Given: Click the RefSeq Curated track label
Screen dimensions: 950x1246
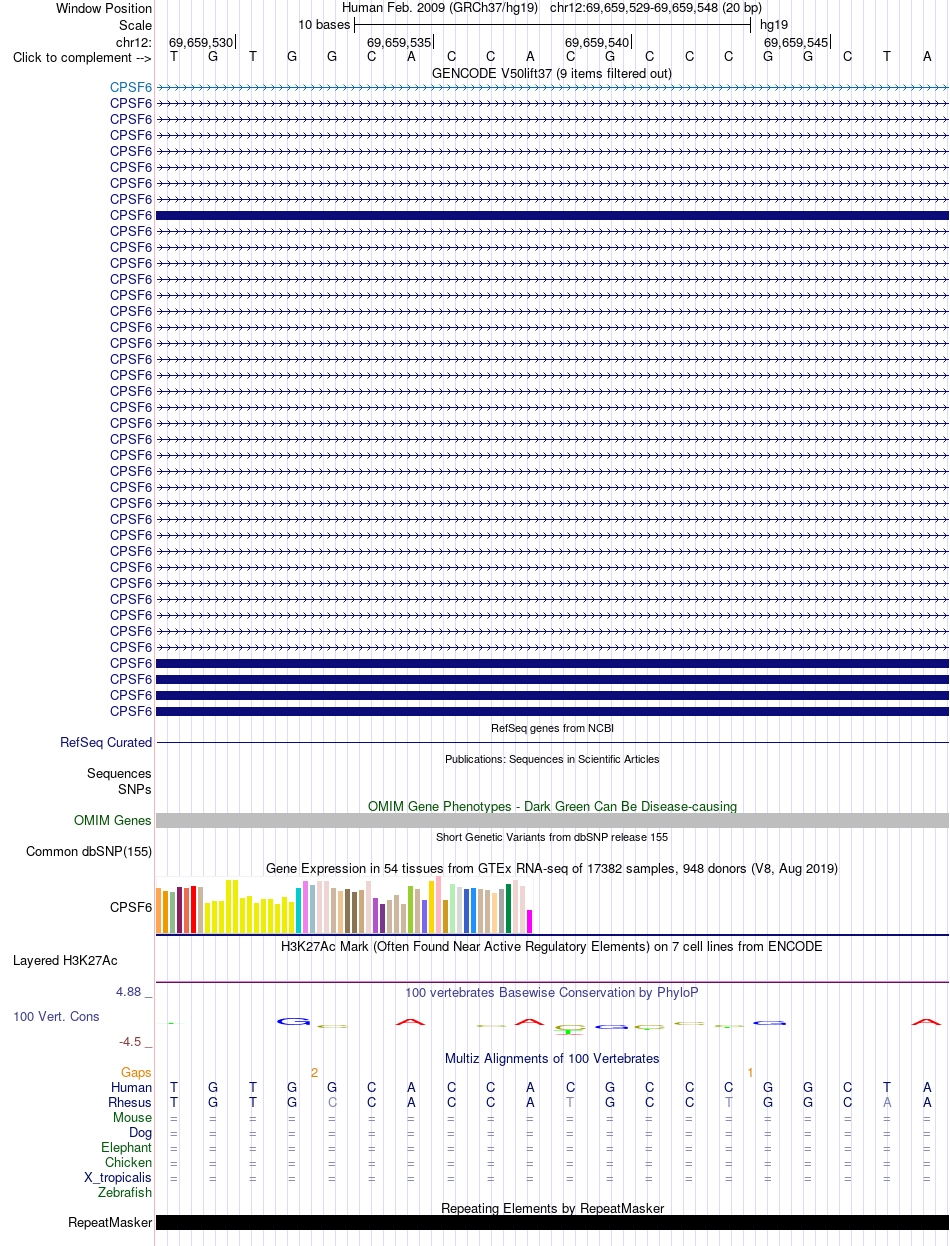Looking at the screenshot, I should point(106,743).
